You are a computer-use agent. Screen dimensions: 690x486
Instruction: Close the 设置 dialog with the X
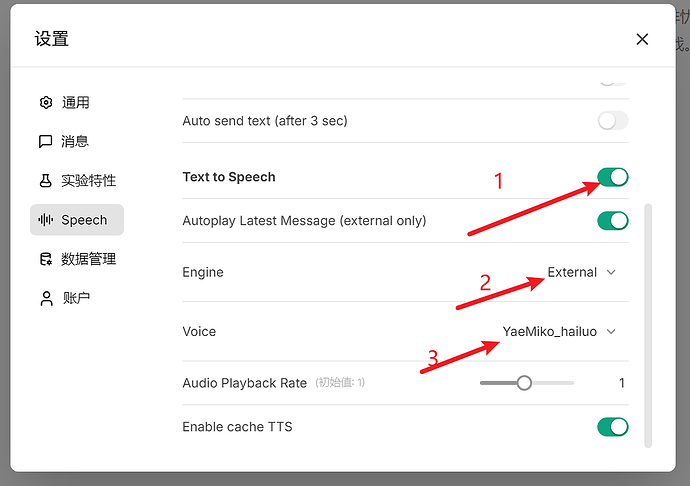click(x=642, y=39)
